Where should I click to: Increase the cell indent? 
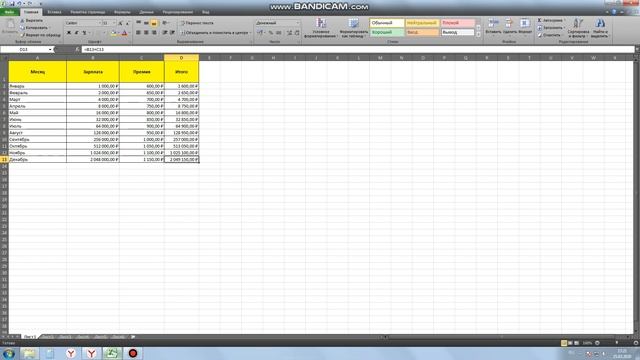tap(172, 33)
